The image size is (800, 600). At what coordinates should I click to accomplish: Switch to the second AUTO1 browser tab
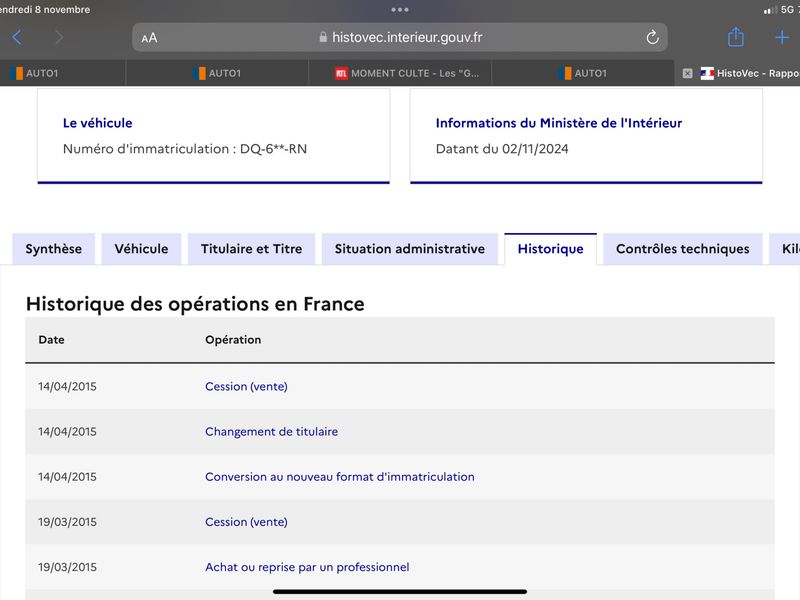click(x=217, y=73)
